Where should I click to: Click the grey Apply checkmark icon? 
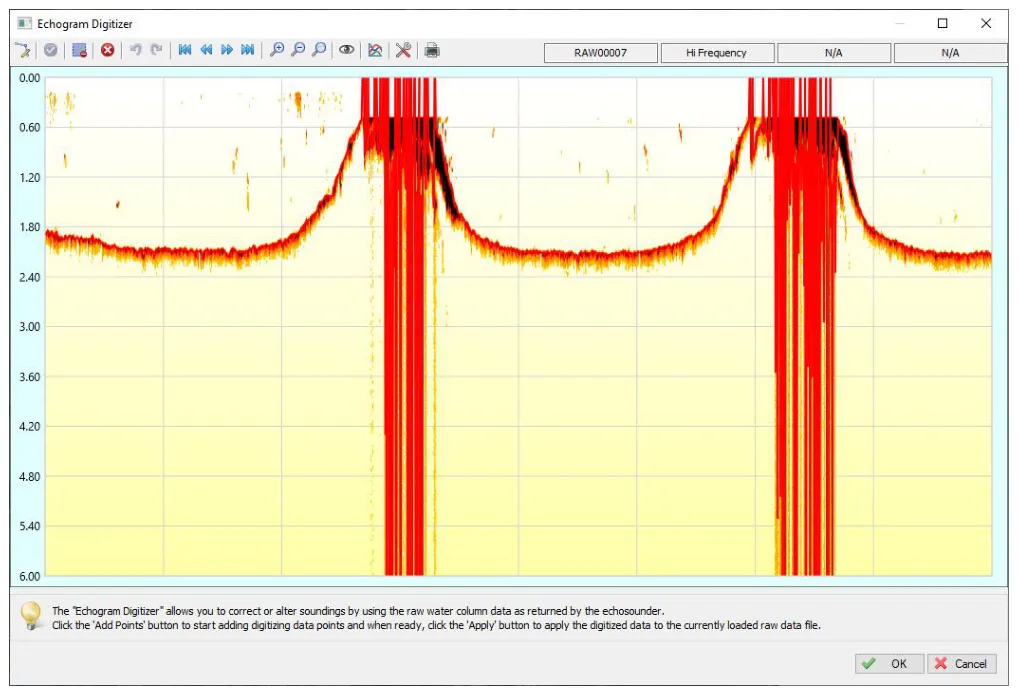point(51,50)
